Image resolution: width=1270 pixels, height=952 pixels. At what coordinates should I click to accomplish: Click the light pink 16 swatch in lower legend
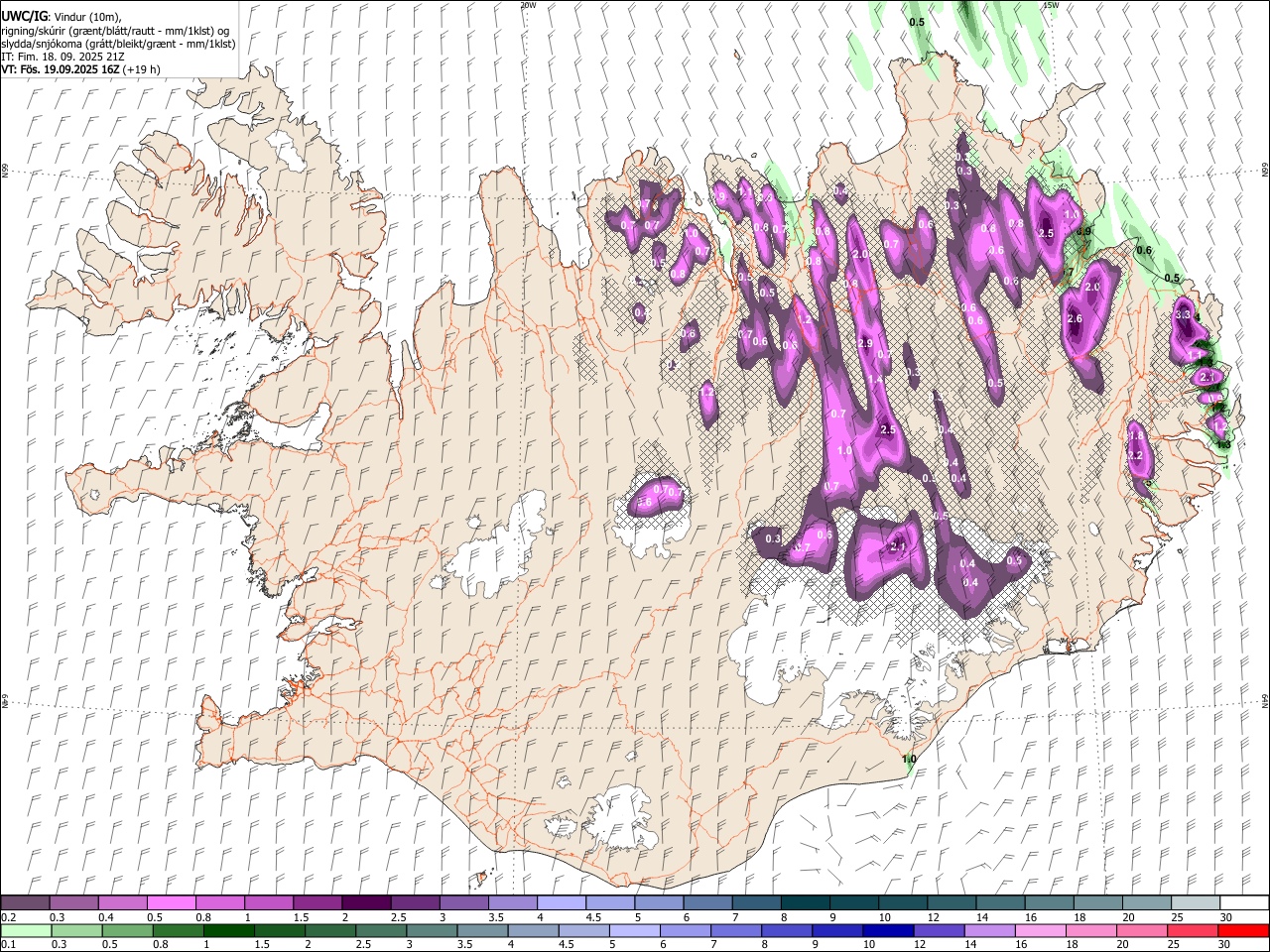(x=1040, y=930)
